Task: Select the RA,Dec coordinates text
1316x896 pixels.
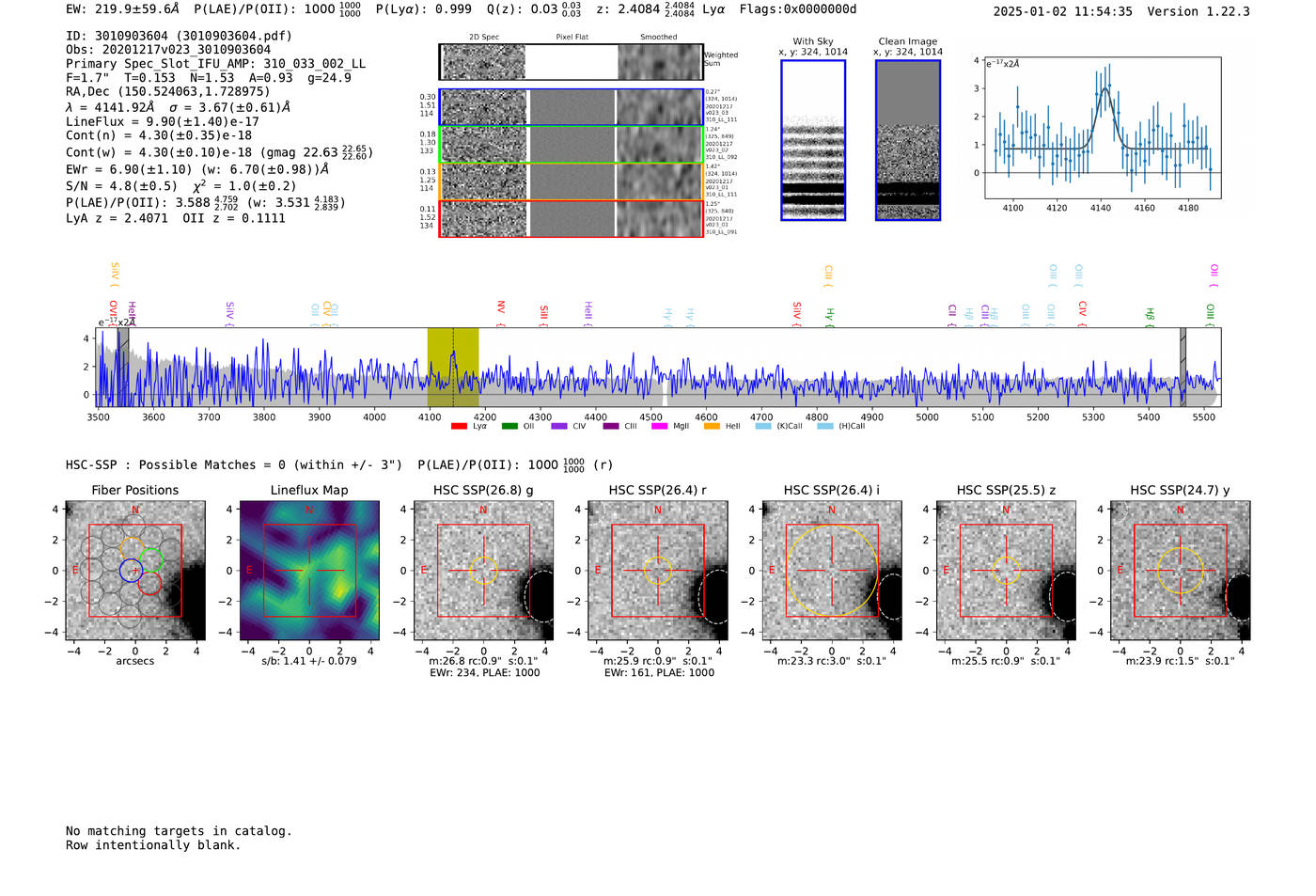Action: tap(167, 91)
